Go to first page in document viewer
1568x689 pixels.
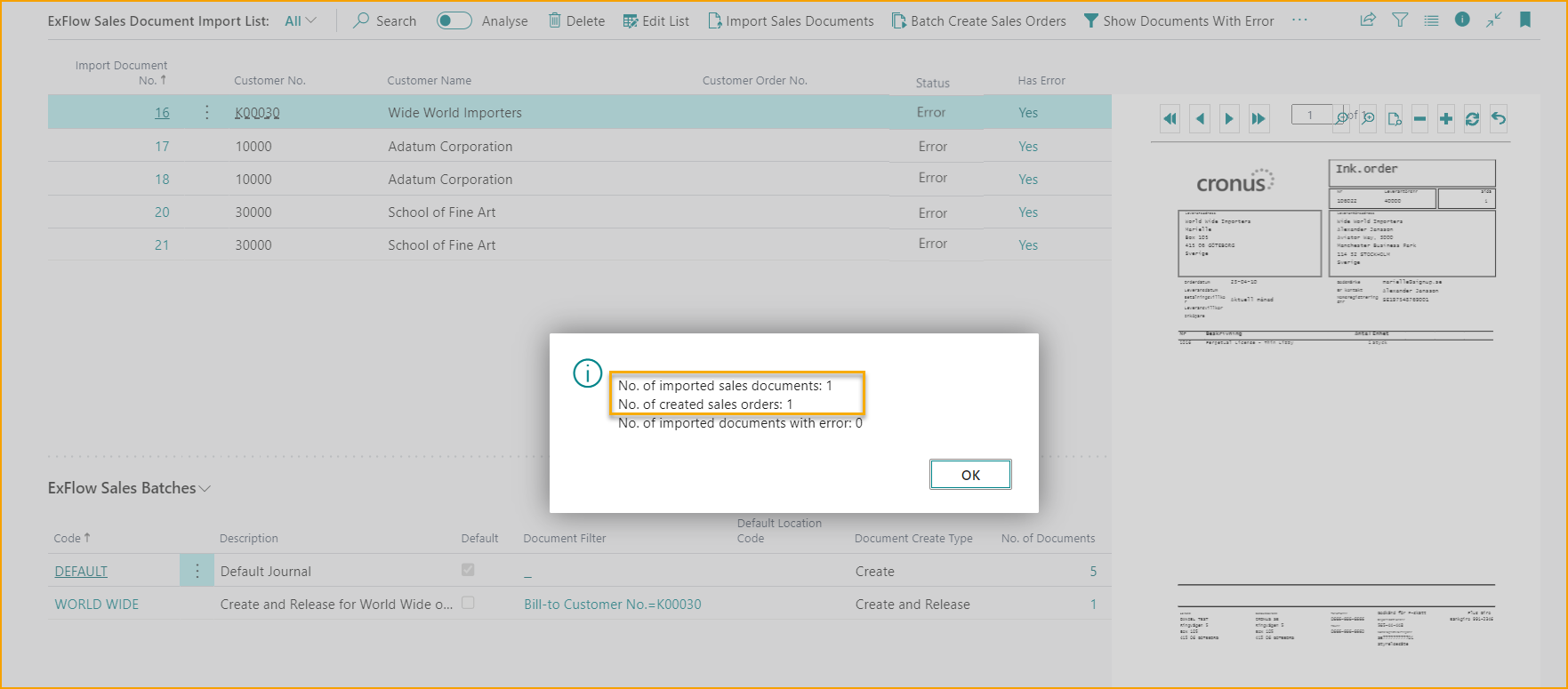1170,118
